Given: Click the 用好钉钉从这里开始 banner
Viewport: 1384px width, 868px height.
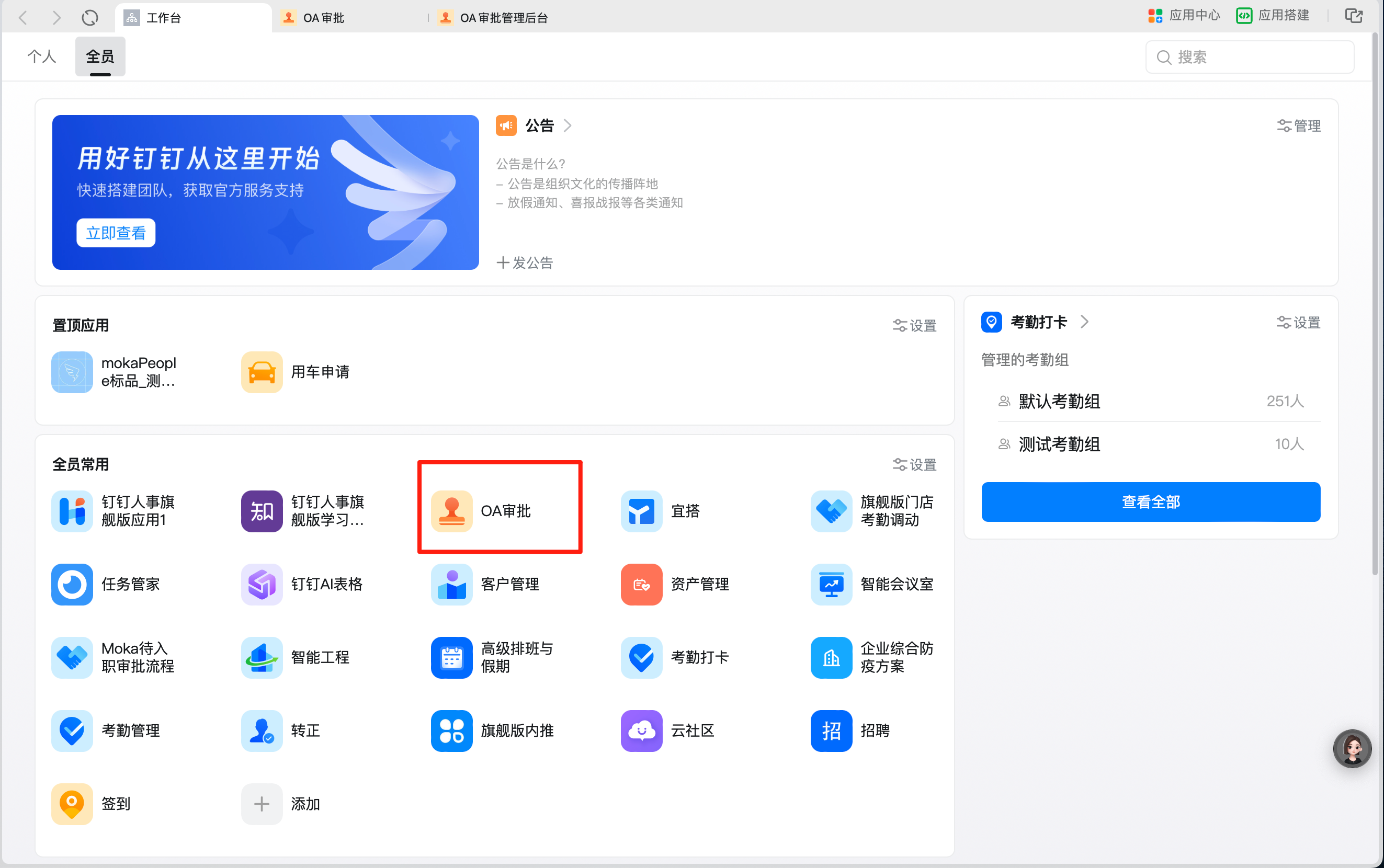Looking at the screenshot, I should click(265, 192).
